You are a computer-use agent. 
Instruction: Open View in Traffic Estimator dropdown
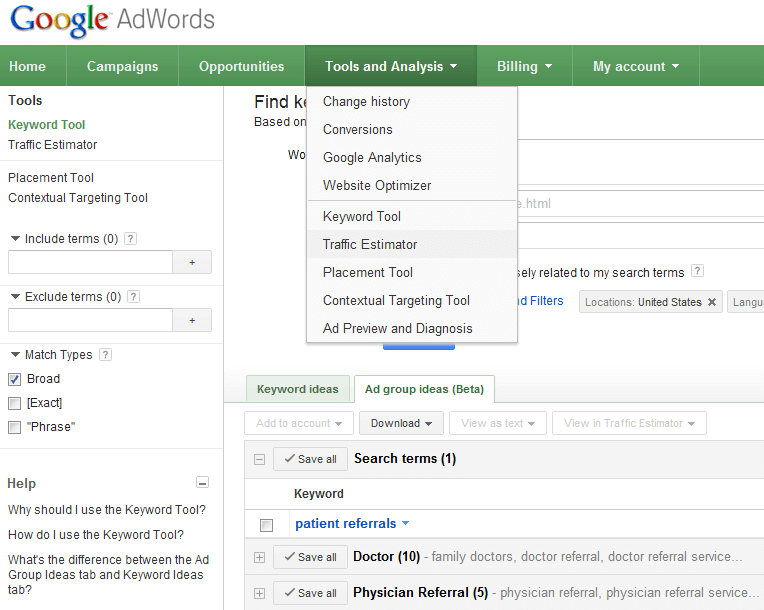[x=629, y=423]
